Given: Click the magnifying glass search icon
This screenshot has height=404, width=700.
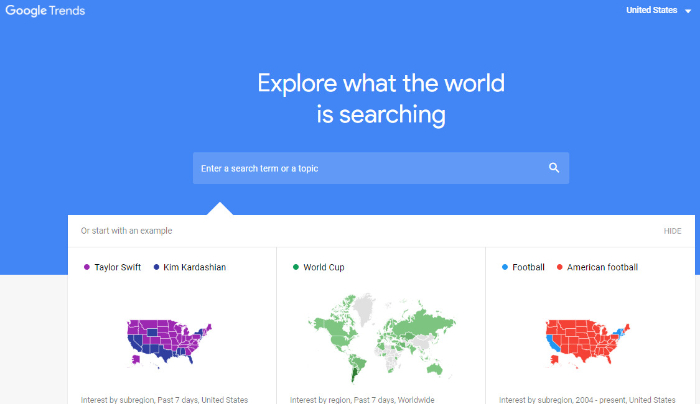Looking at the screenshot, I should [x=554, y=168].
